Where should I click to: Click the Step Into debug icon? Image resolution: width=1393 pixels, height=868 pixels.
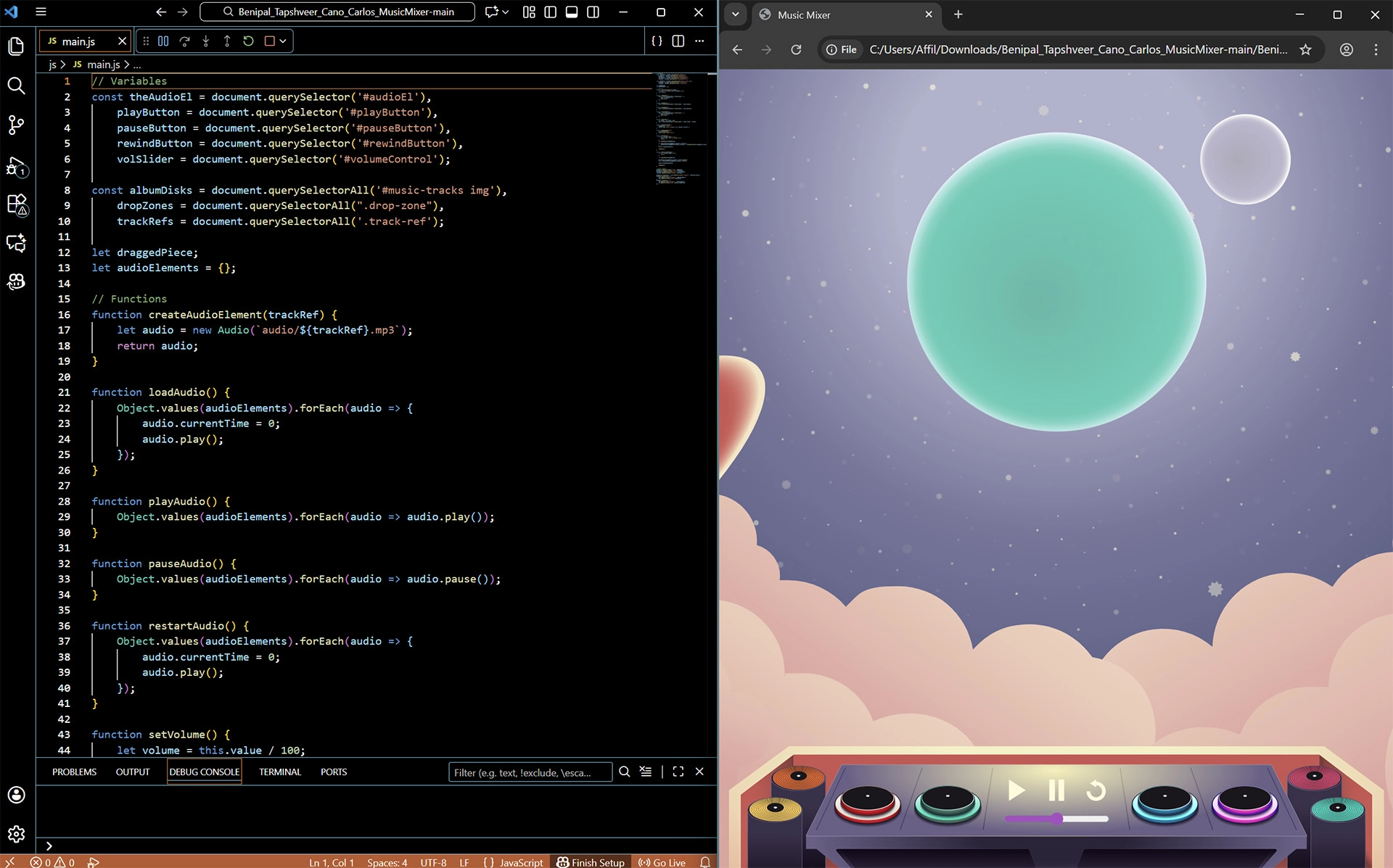pyautogui.click(x=206, y=41)
